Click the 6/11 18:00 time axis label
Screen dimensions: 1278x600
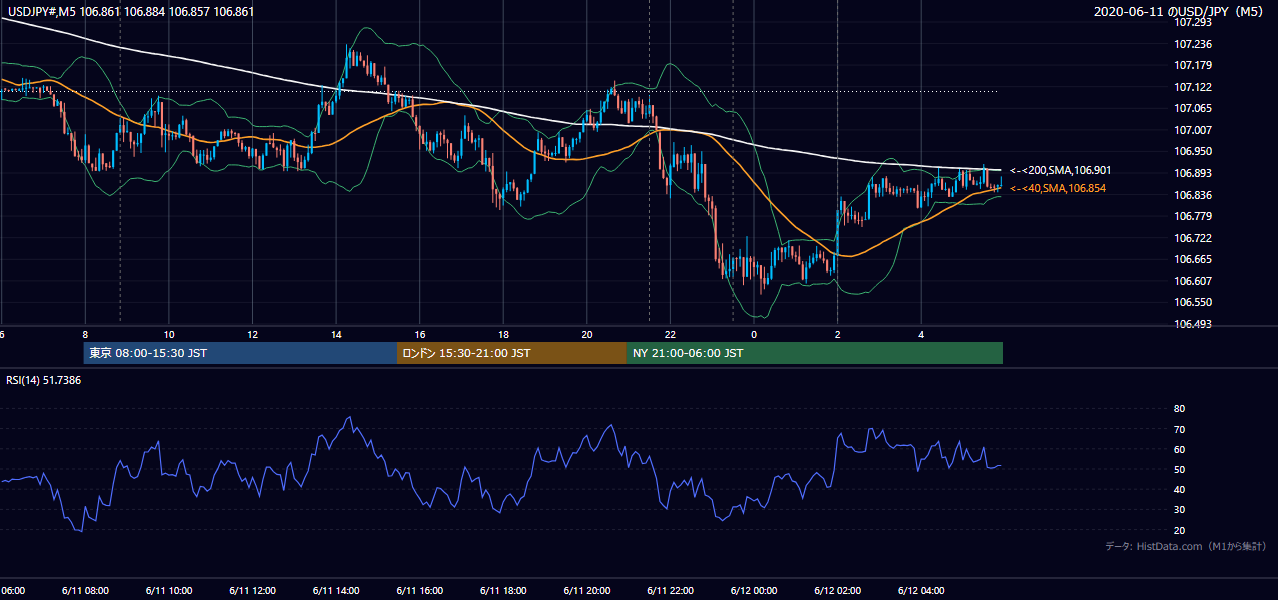pos(503,590)
